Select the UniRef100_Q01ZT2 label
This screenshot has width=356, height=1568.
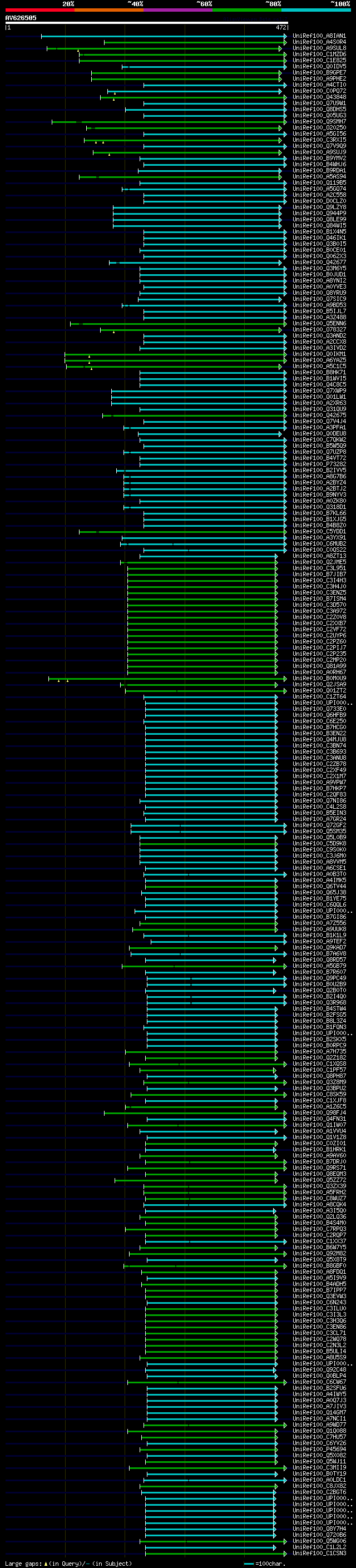coord(319,691)
